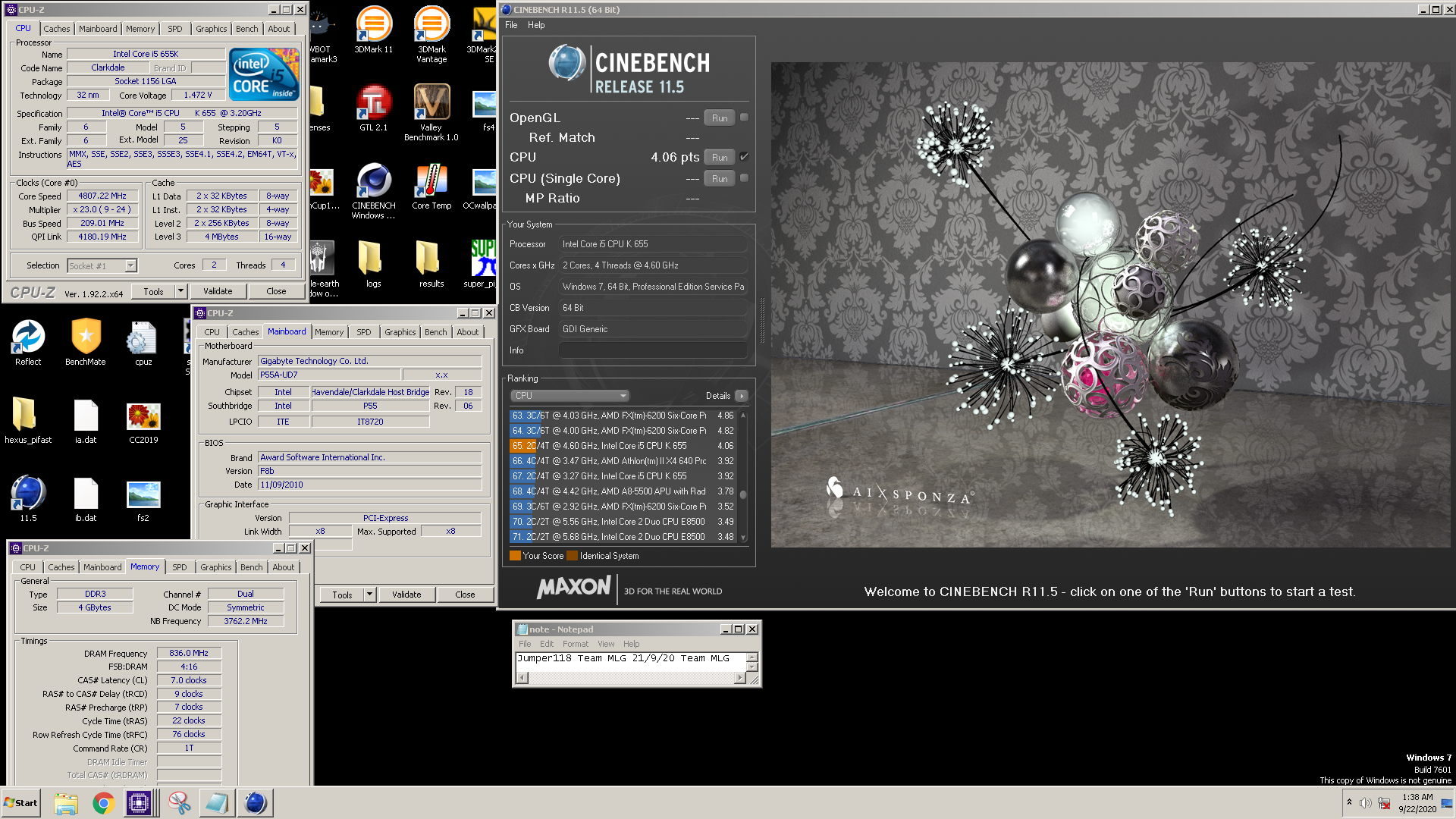
Task: Open Notepad View menu
Action: pyautogui.click(x=606, y=644)
